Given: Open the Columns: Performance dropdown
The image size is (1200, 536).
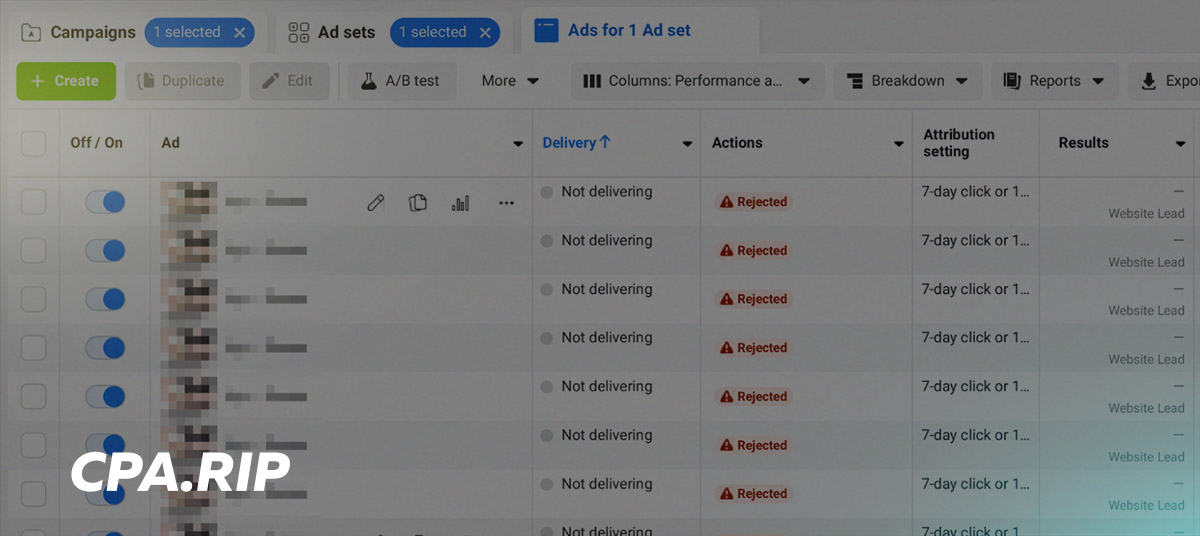Looking at the screenshot, I should [697, 81].
